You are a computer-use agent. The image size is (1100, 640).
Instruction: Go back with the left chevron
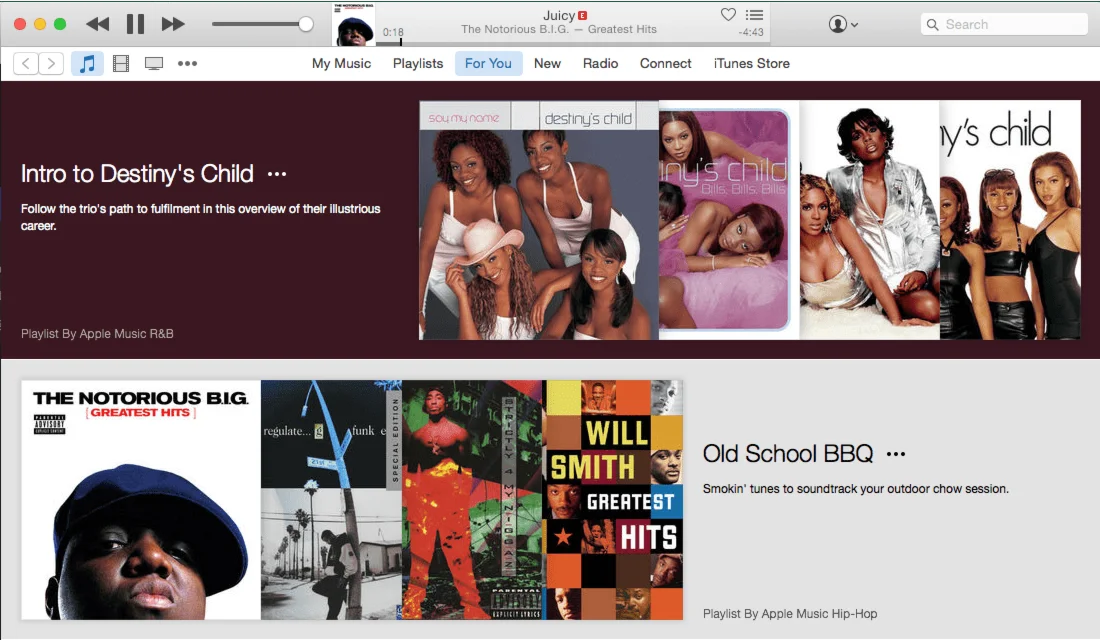26,63
